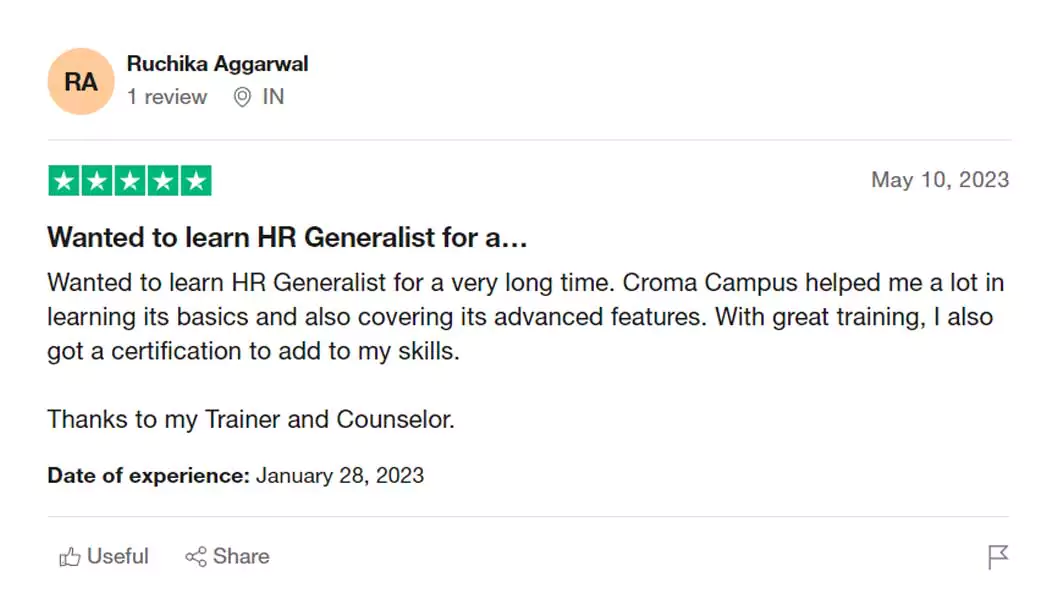
Task: Click the first green rating star
Action: point(64,181)
